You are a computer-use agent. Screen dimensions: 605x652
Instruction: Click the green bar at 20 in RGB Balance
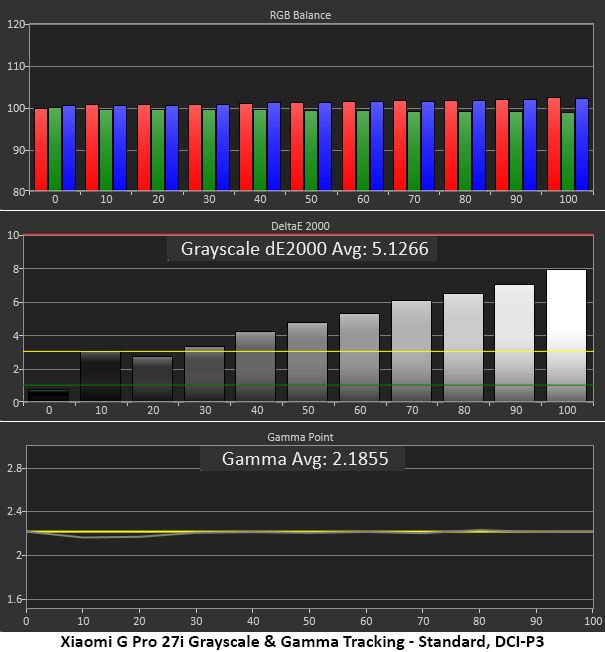[x=158, y=150]
